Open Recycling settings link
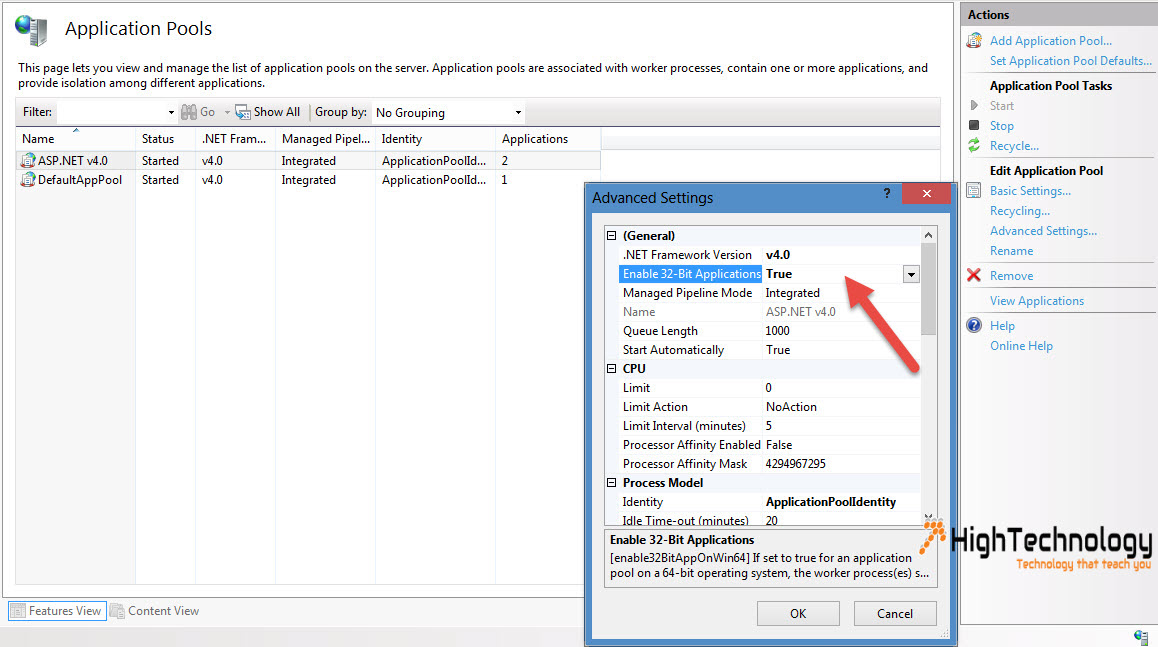Image resolution: width=1158 pixels, height=647 pixels. (1020, 210)
